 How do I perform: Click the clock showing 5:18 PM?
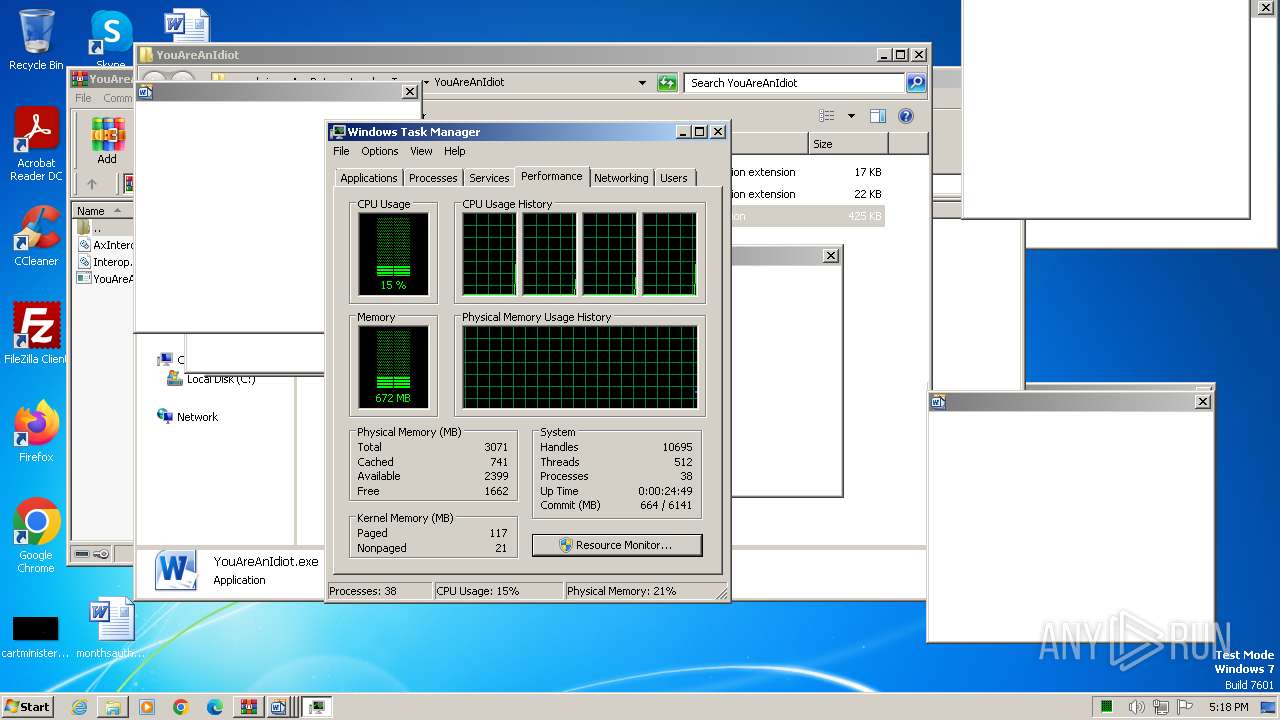(x=1228, y=707)
